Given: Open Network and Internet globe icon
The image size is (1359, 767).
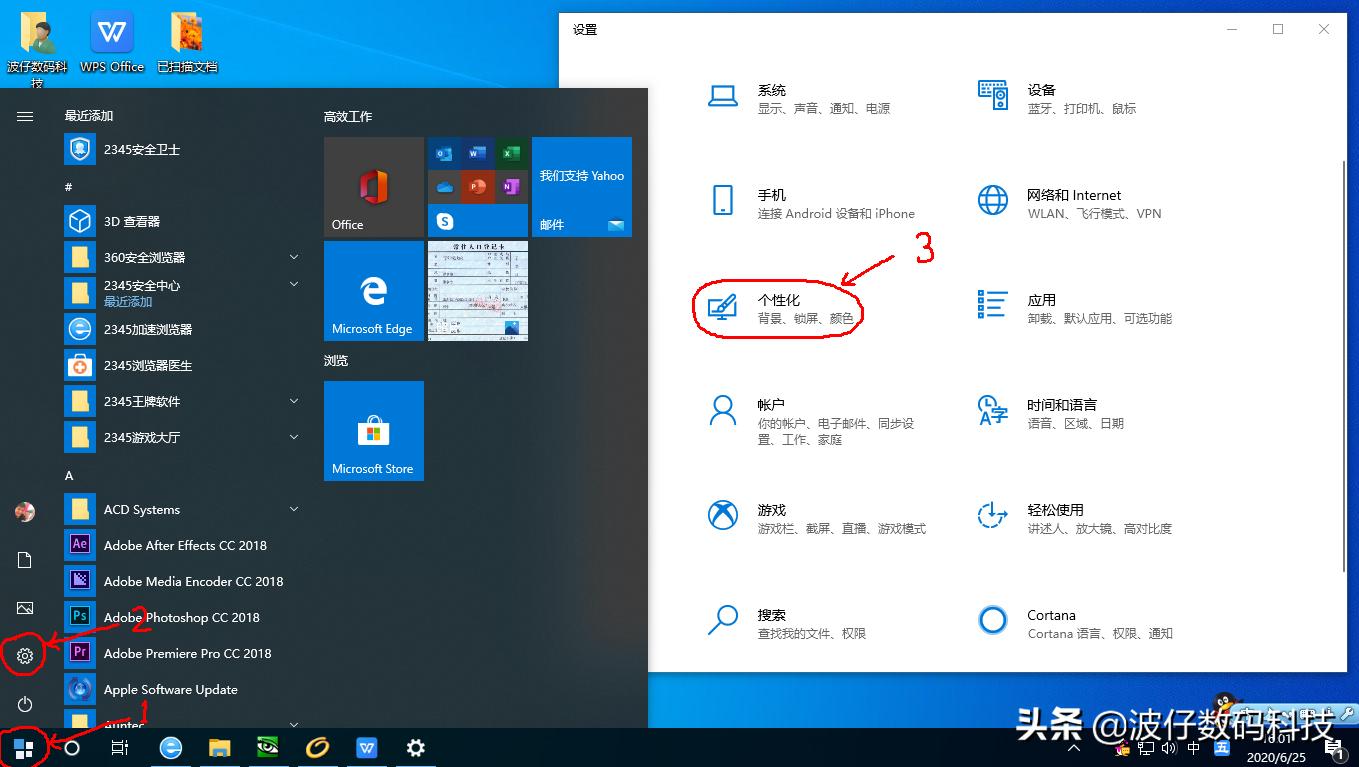Looking at the screenshot, I should [991, 201].
